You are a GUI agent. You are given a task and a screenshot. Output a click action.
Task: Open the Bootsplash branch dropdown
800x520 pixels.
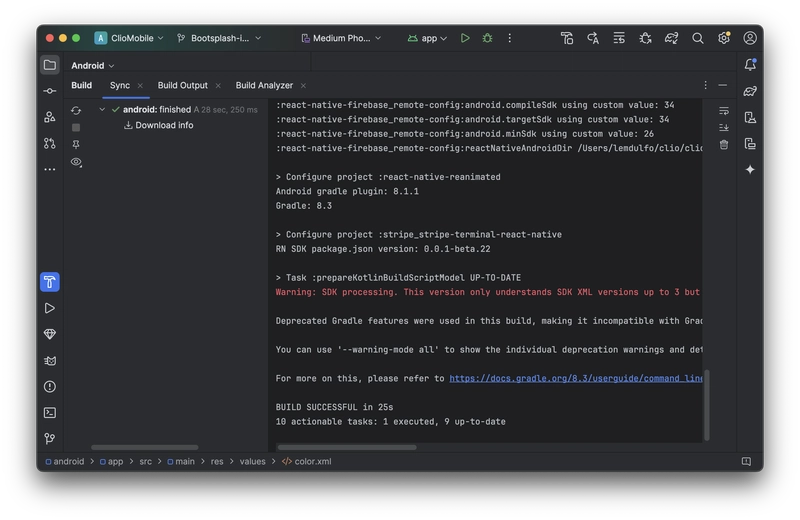coord(219,38)
